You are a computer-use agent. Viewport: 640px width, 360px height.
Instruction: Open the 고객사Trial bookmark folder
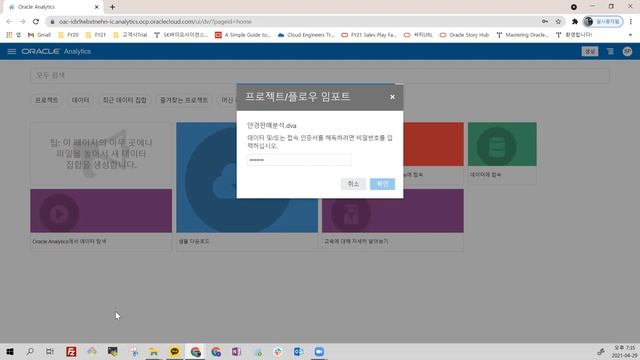pos(130,35)
